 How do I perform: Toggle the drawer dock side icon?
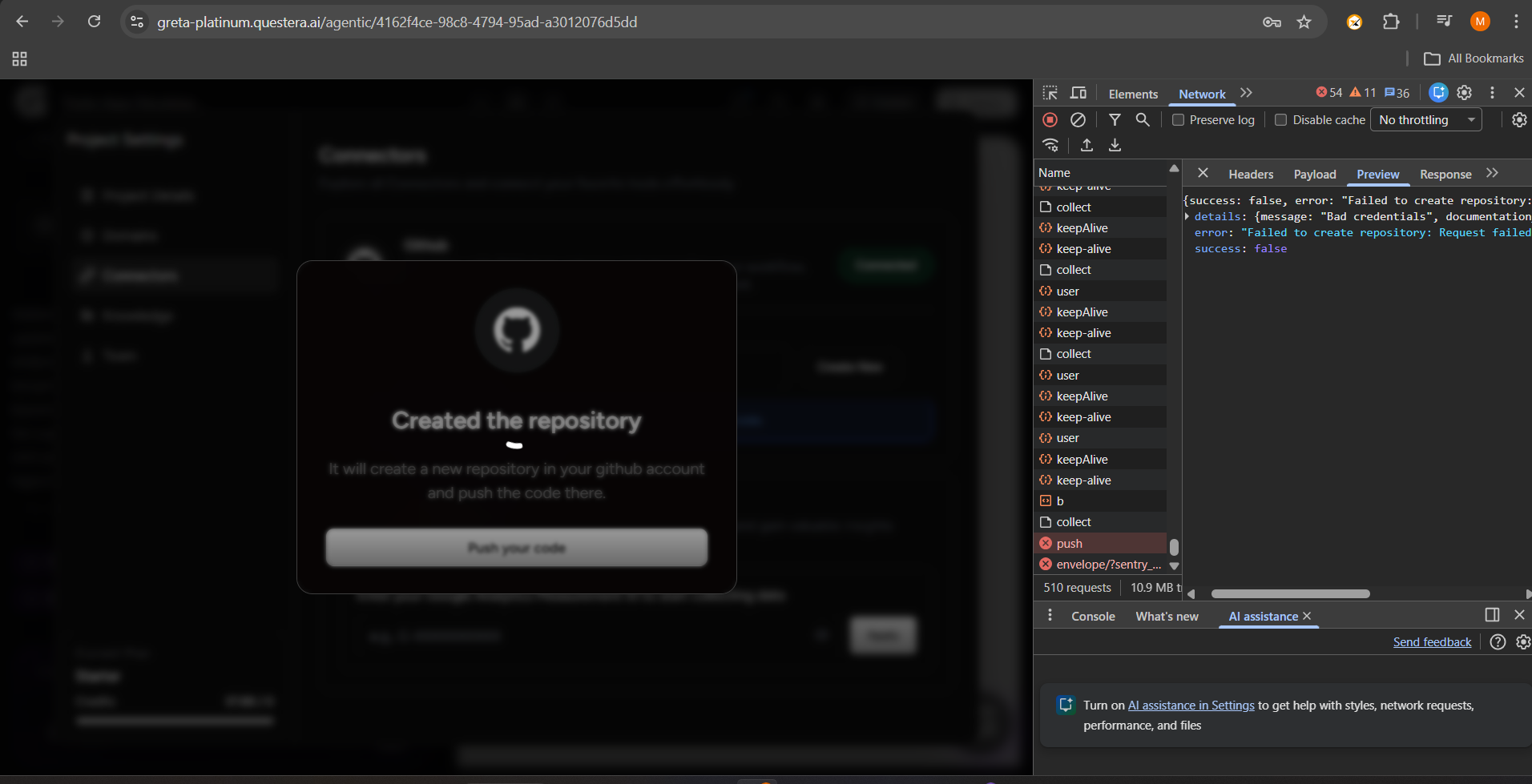point(1492,614)
